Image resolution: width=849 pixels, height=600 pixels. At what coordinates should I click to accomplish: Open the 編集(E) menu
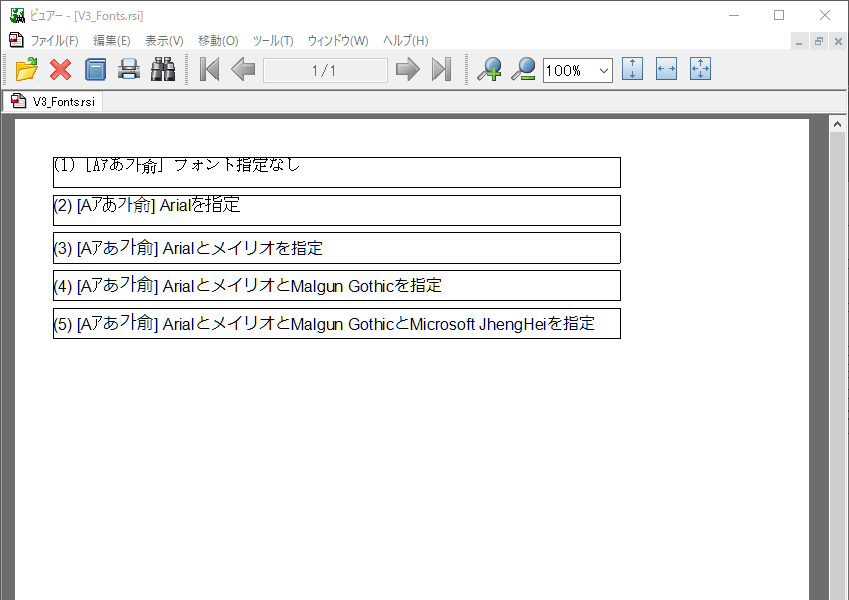tap(112, 41)
